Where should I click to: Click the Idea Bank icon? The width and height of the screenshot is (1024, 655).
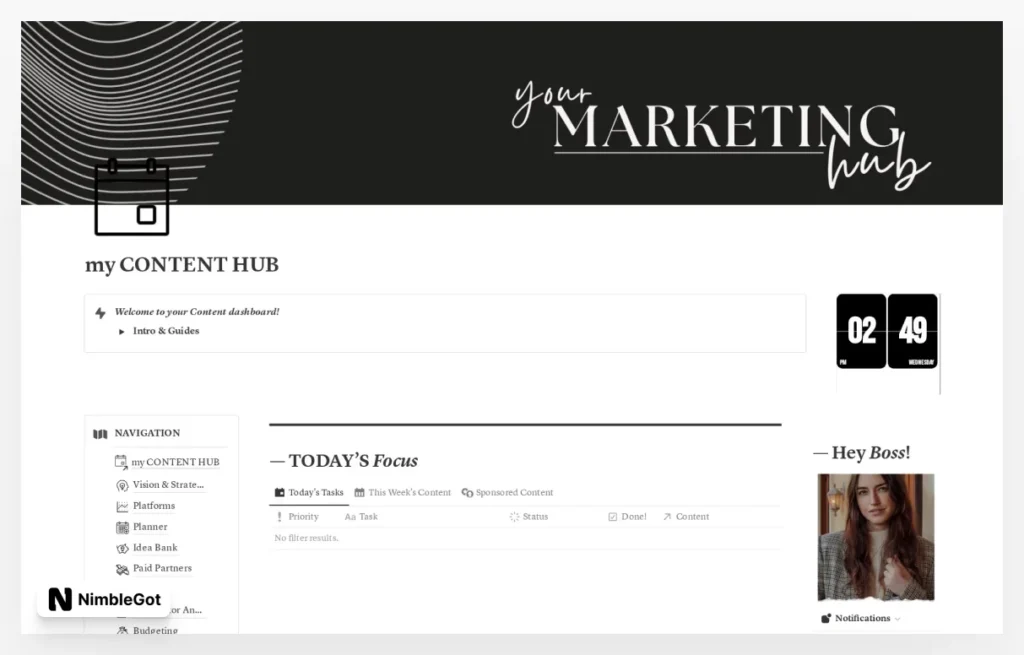pyautogui.click(x=121, y=548)
